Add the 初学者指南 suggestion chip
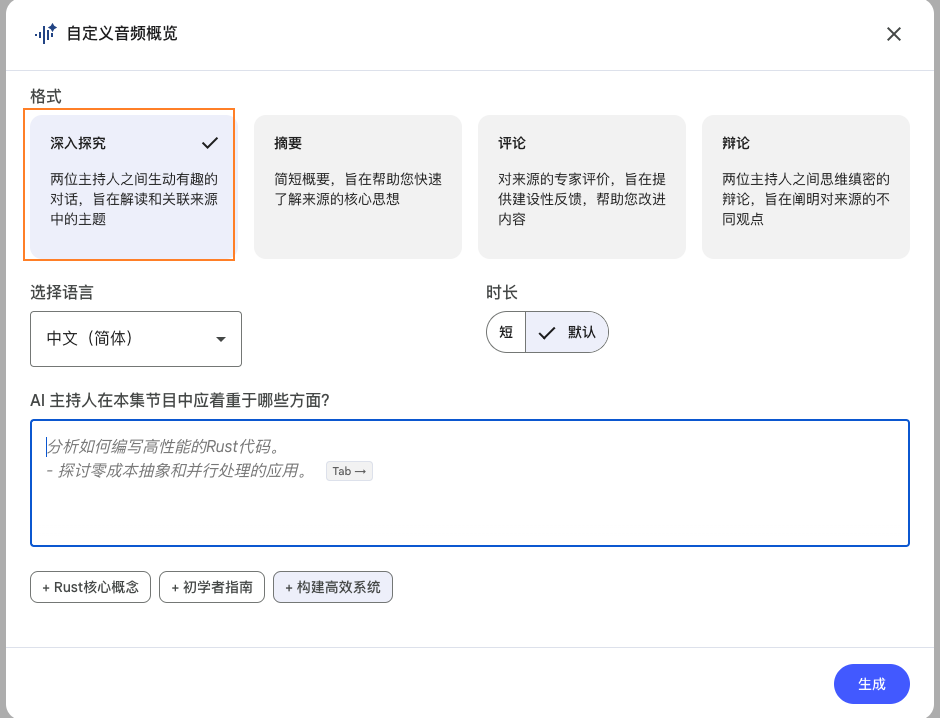940x718 pixels. click(212, 588)
